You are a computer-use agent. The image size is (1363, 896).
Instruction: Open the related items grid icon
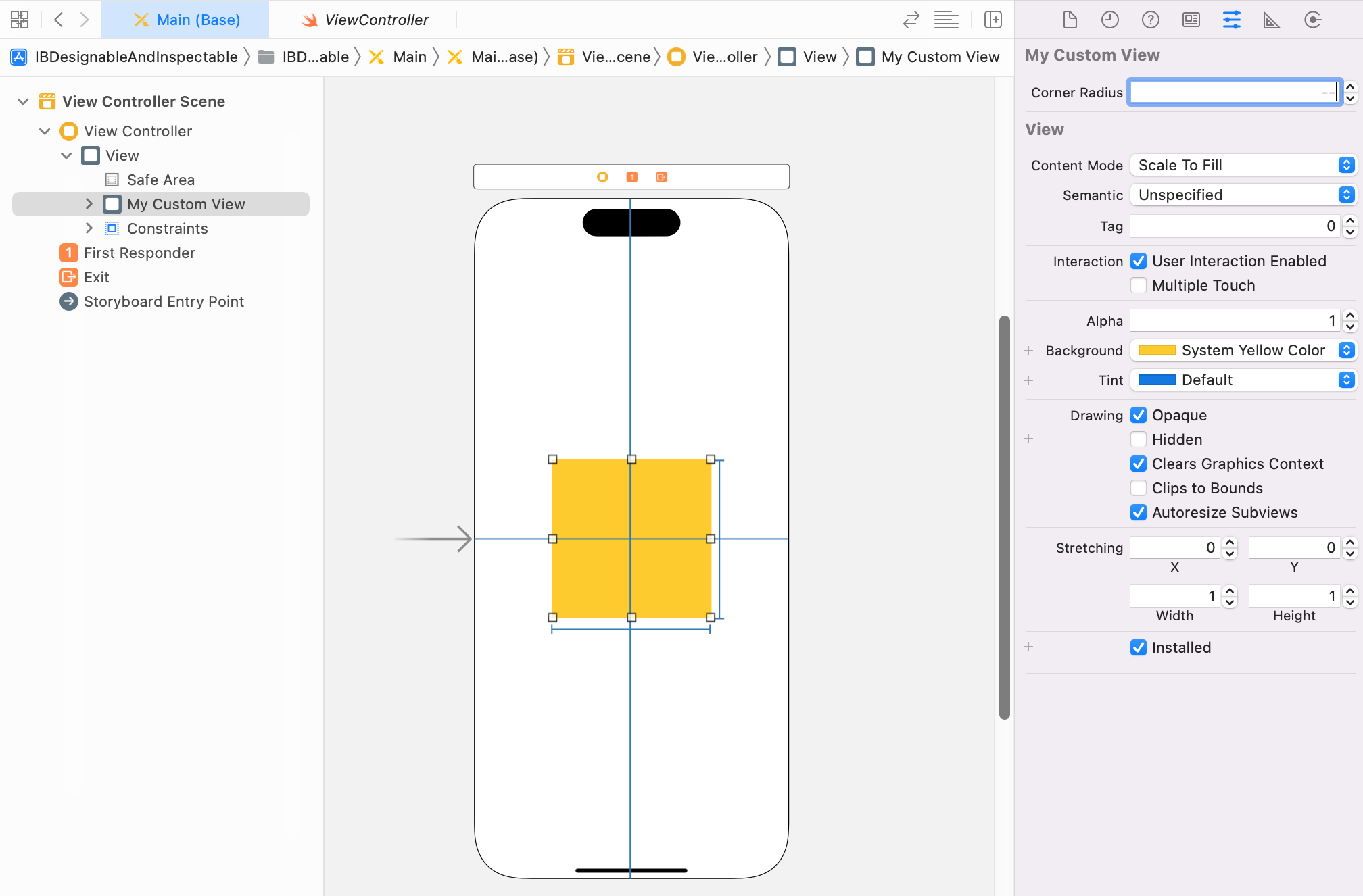point(20,20)
